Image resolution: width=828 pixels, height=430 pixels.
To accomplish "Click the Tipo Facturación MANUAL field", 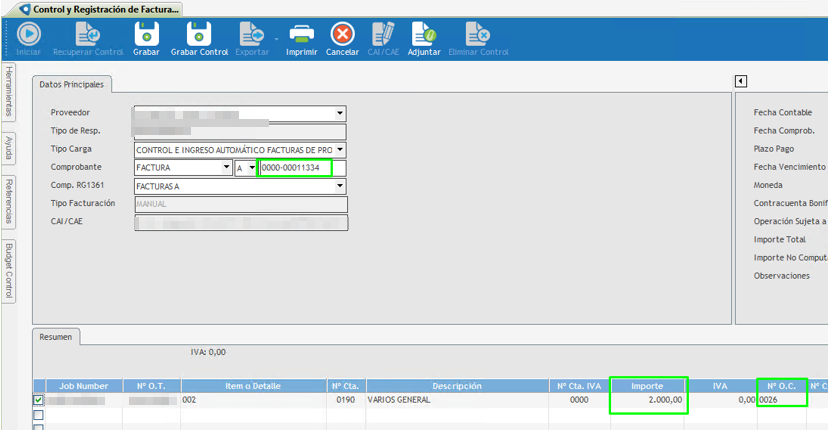I will click(241, 204).
